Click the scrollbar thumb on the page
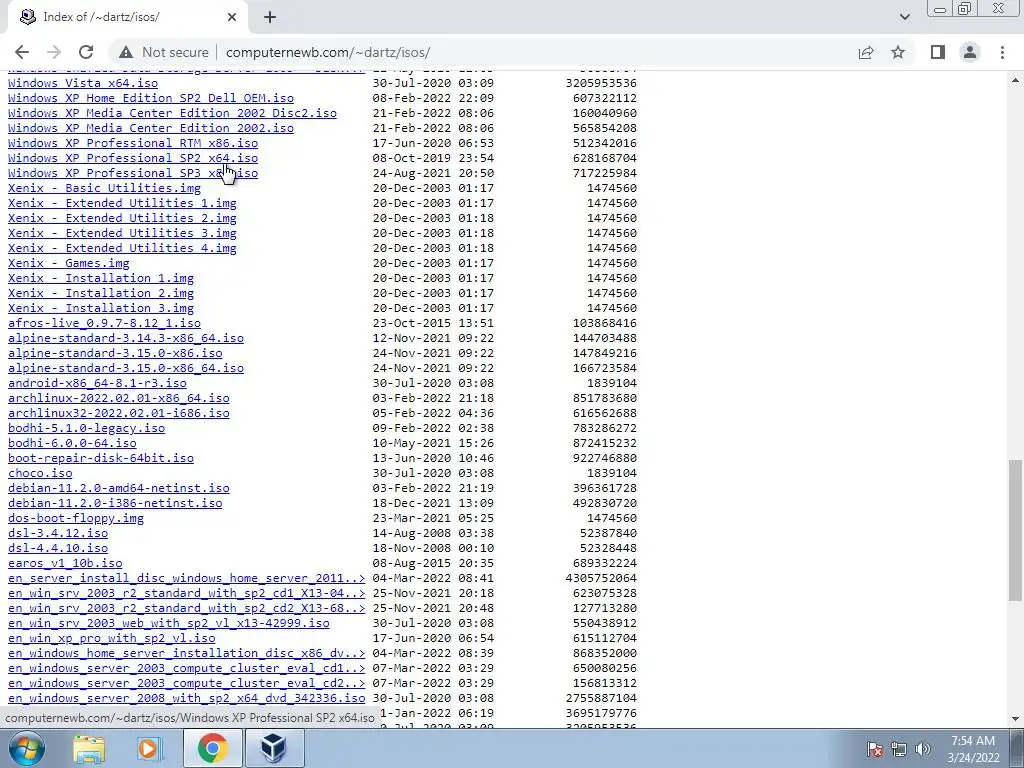This screenshot has width=1024, height=768. point(1015,530)
